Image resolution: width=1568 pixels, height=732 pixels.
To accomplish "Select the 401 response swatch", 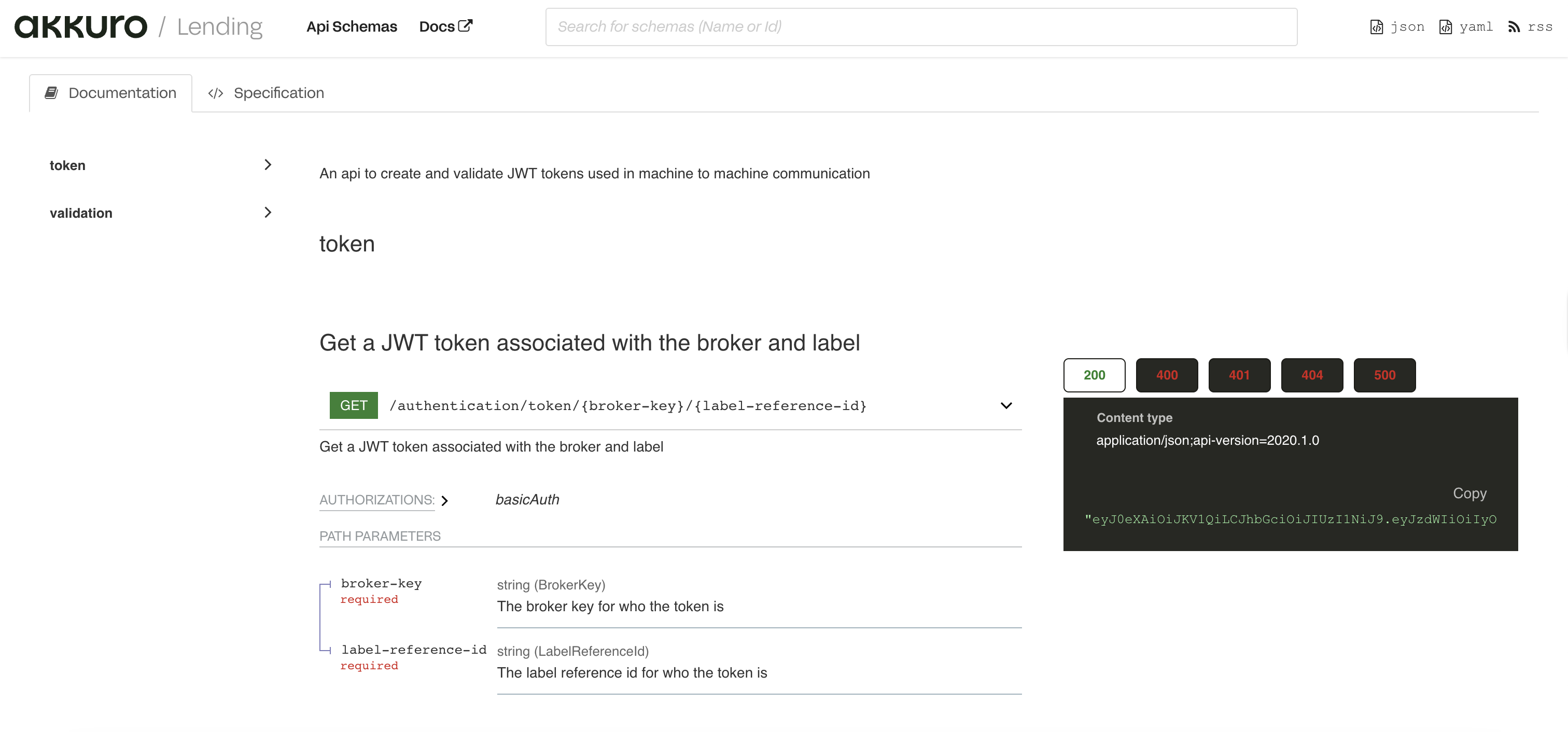I will (1239, 375).
